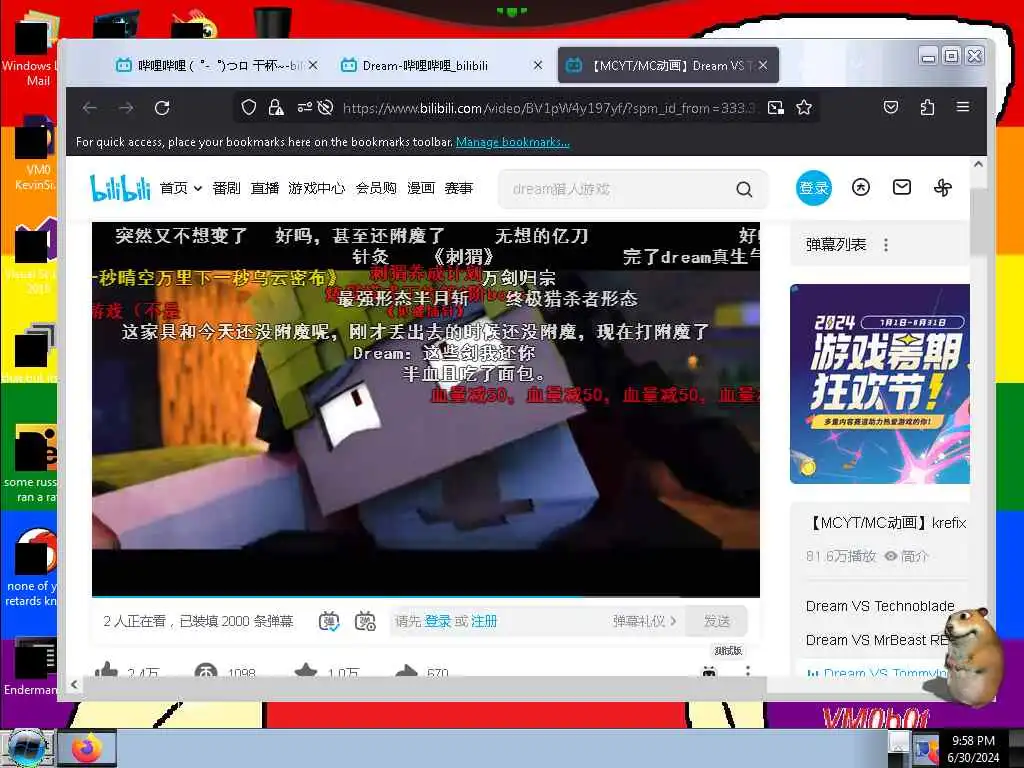This screenshot has width=1024, height=768.
Task: Open 赛事 in the navigation
Action: (458, 188)
